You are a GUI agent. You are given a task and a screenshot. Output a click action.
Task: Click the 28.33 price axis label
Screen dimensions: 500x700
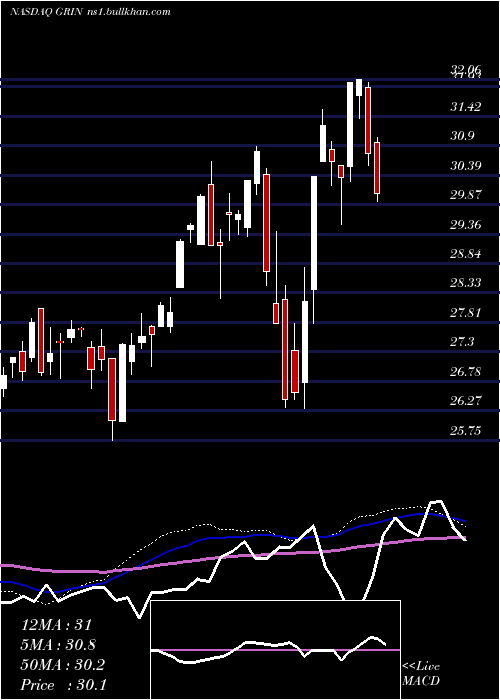(466, 283)
